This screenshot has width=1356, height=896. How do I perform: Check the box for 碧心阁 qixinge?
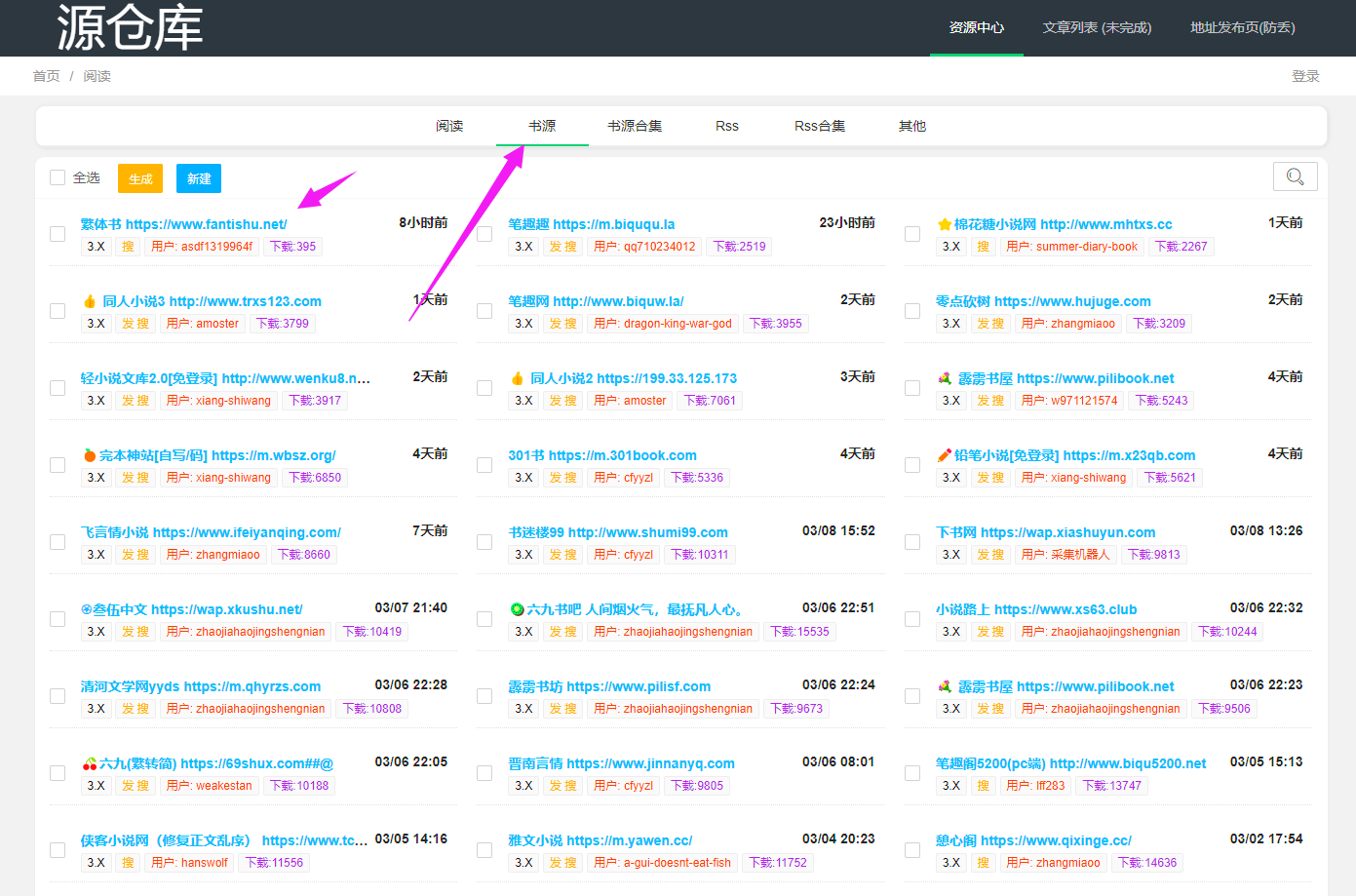click(x=912, y=850)
